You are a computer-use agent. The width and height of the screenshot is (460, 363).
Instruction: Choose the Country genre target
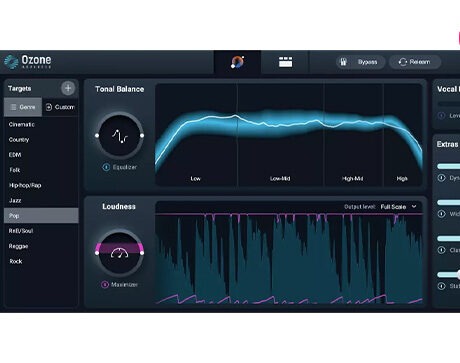click(x=41, y=140)
